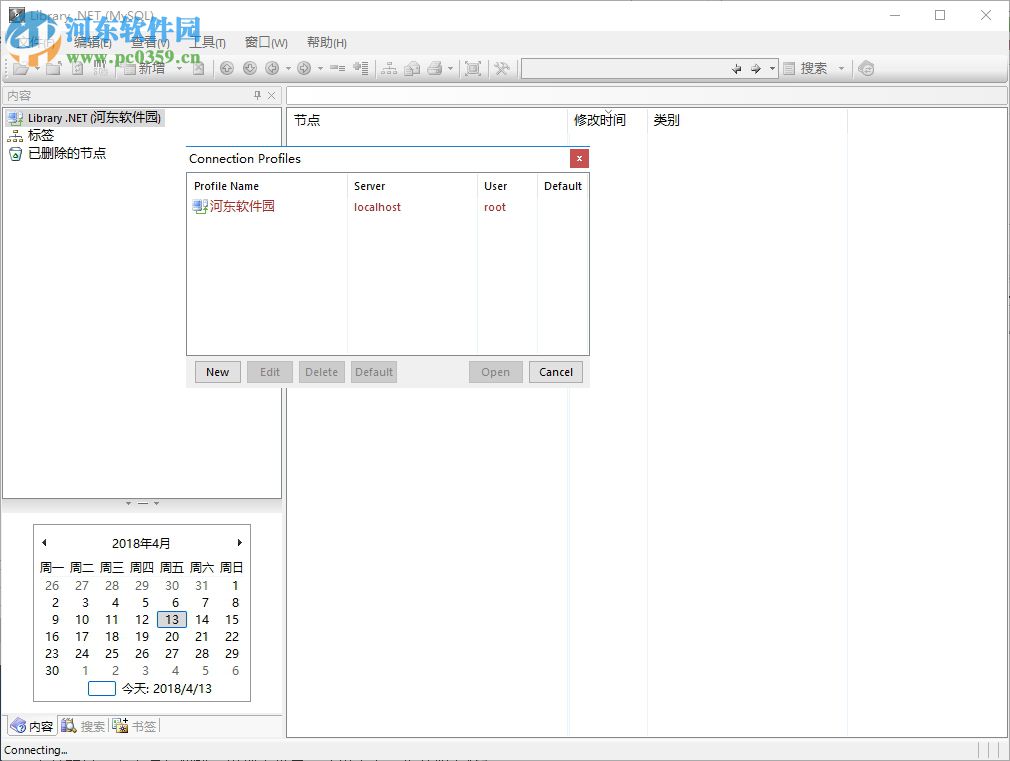Click the next month arrow in calendar

[x=239, y=541]
